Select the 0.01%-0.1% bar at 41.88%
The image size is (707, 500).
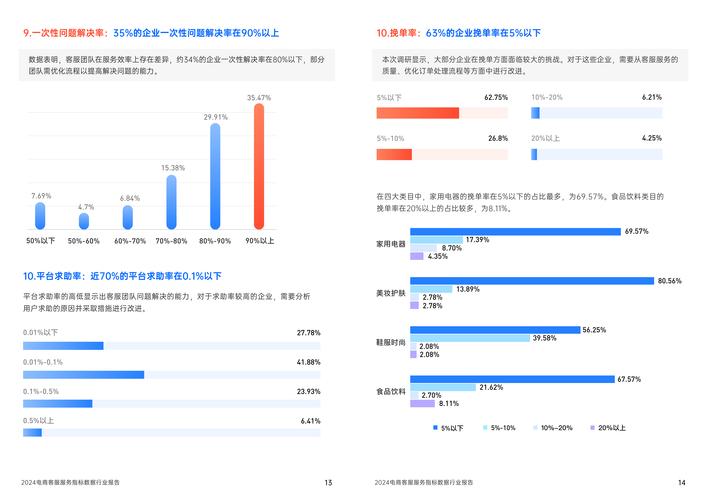point(83,375)
